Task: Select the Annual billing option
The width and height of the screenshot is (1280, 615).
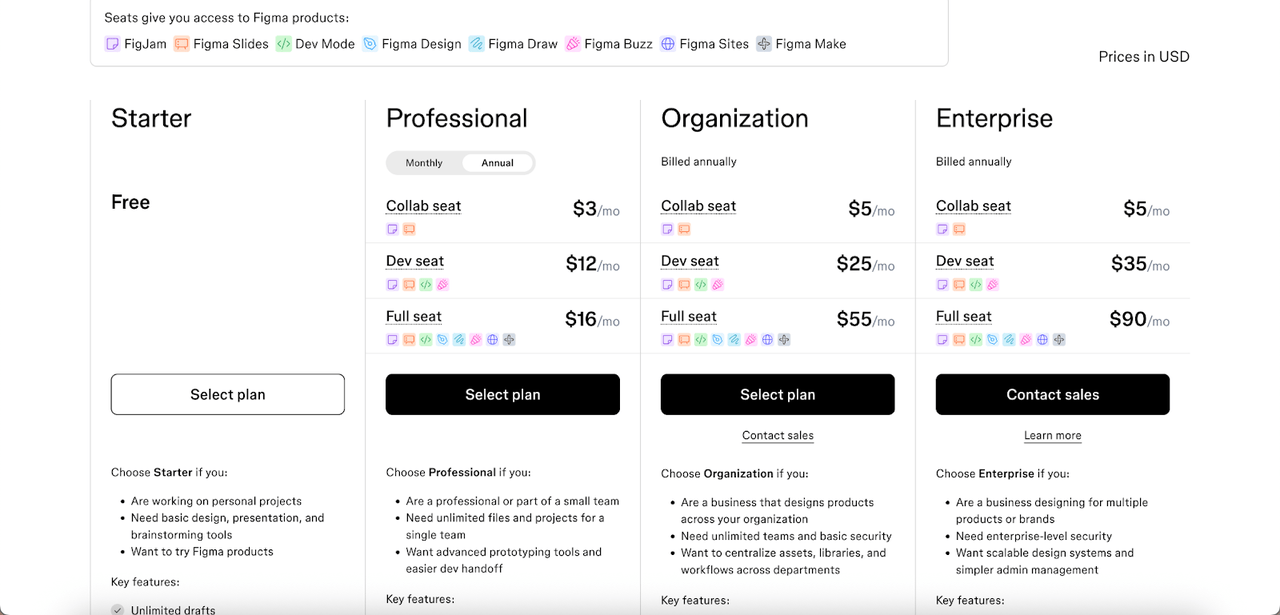Action: pyautogui.click(x=497, y=162)
